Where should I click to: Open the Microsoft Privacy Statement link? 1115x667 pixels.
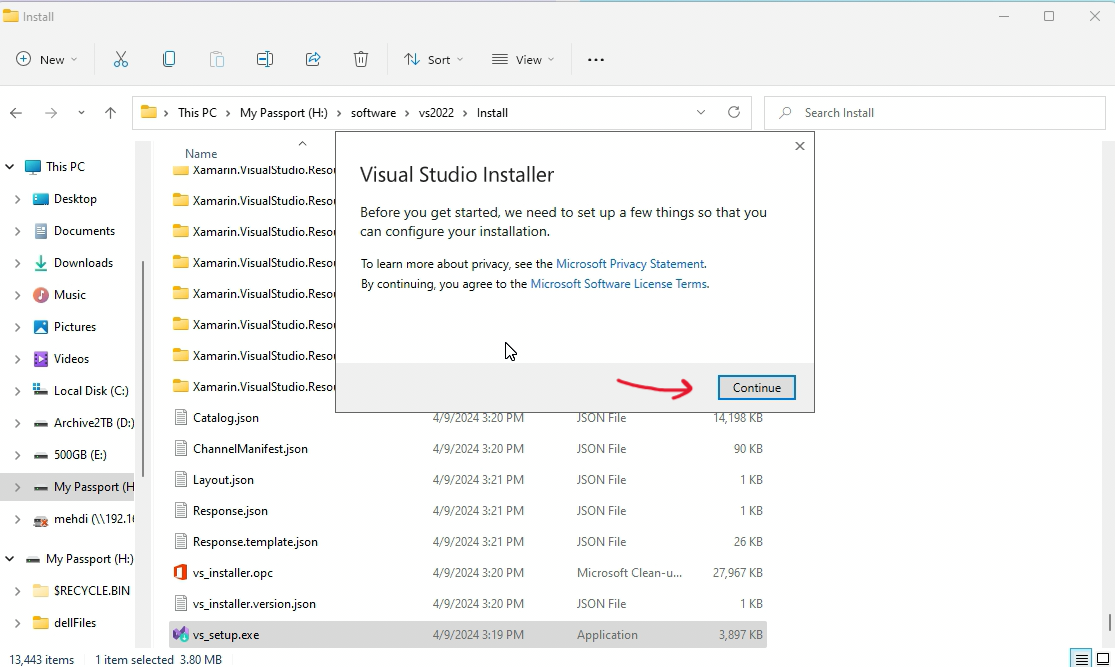click(x=630, y=264)
